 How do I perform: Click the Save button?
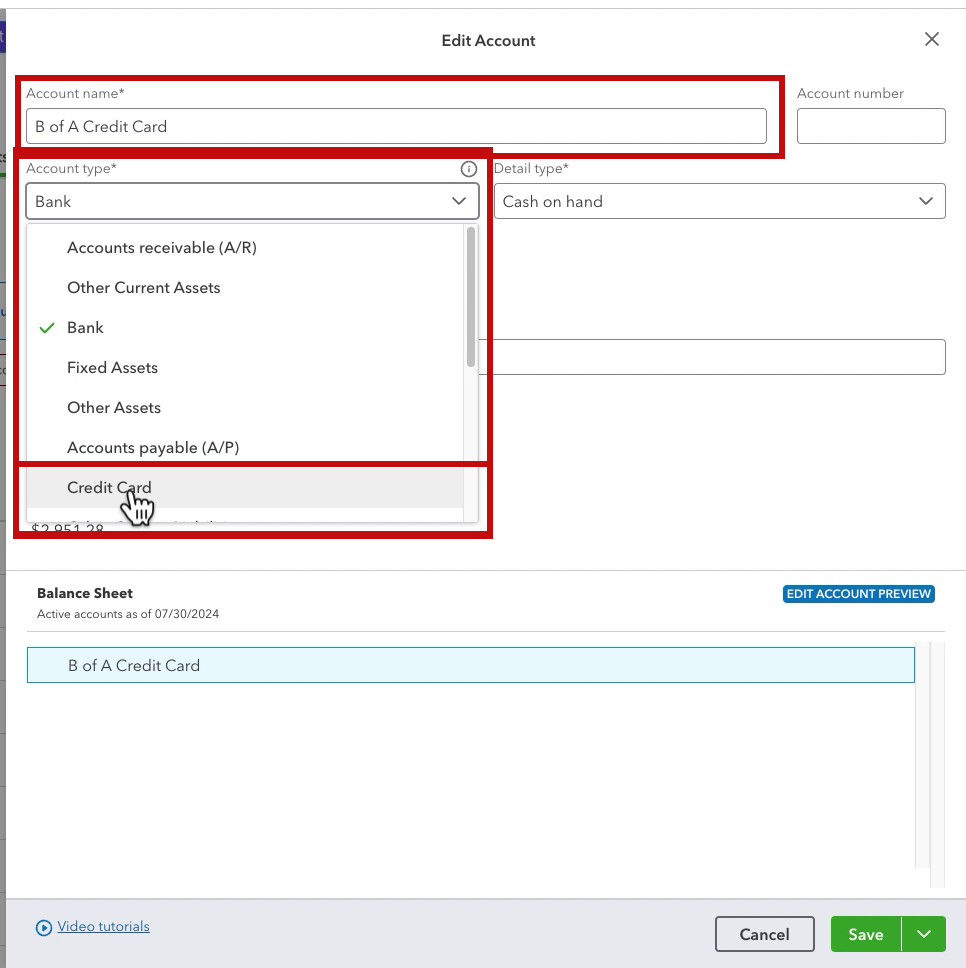pos(866,934)
